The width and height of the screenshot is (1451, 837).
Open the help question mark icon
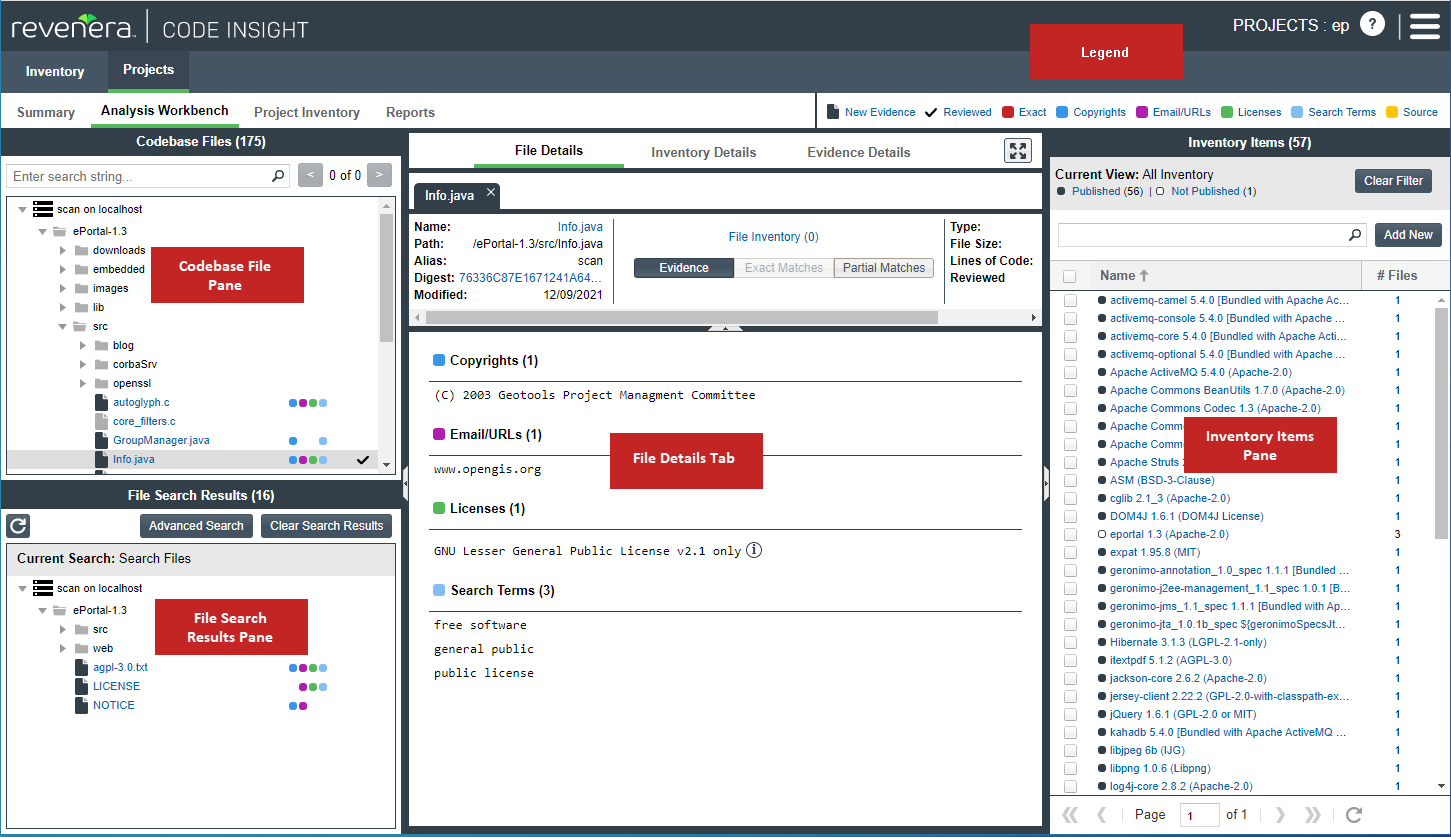1372,25
